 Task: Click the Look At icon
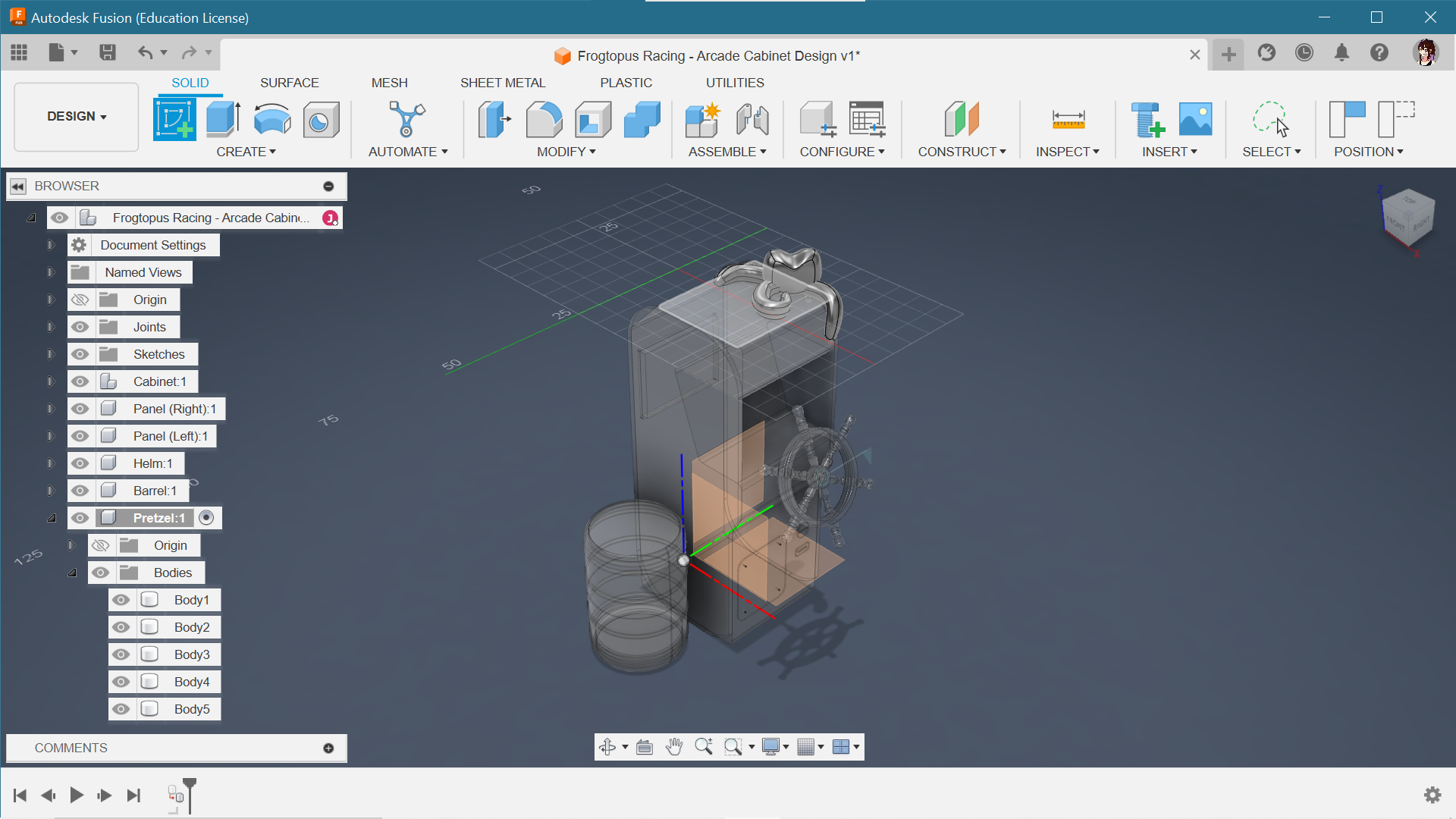[x=645, y=747]
